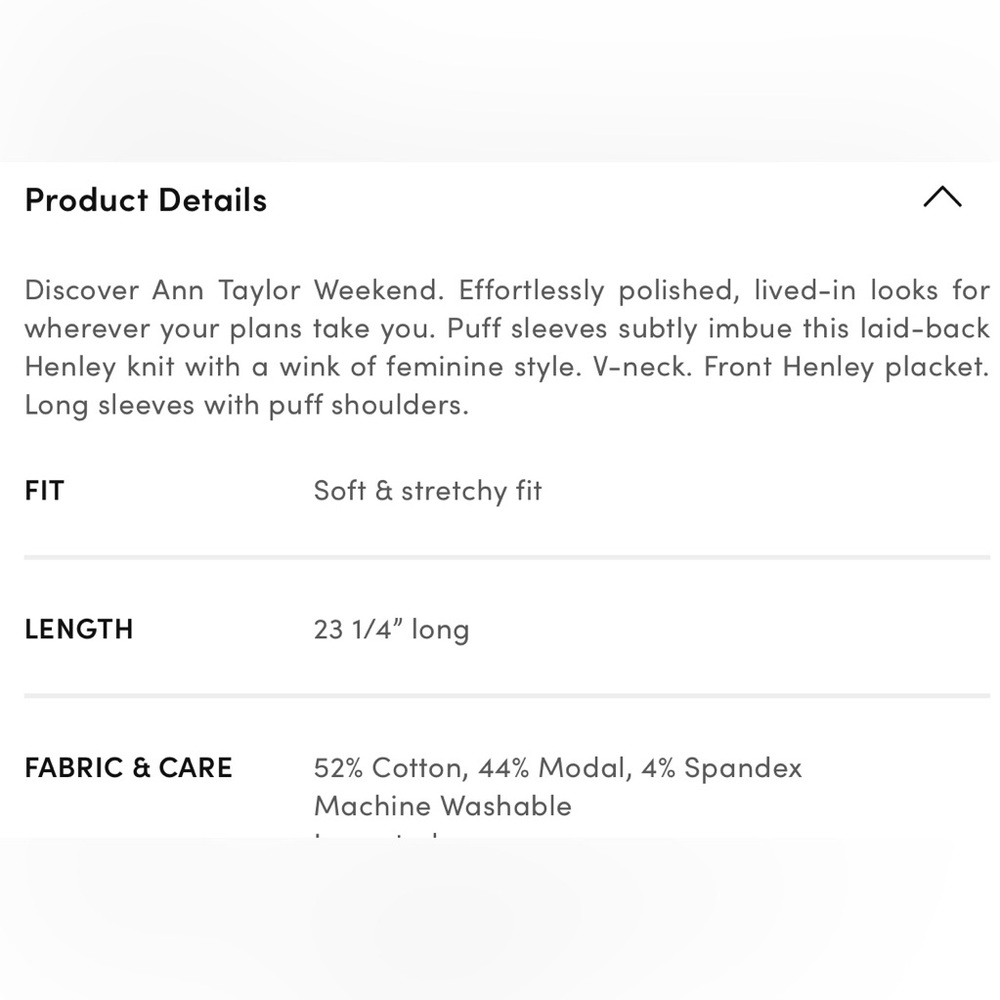
Task: Click the word Spandex in the fabric composition
Action: click(x=743, y=768)
